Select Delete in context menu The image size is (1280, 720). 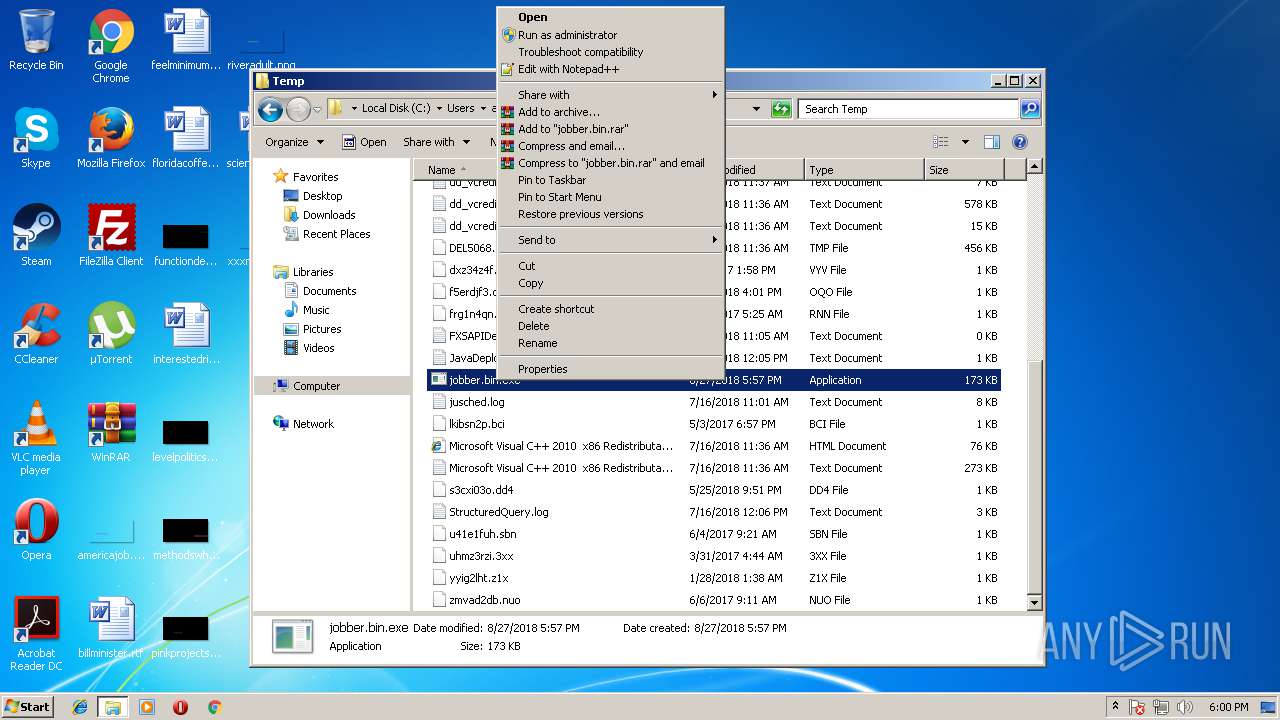pos(610,326)
